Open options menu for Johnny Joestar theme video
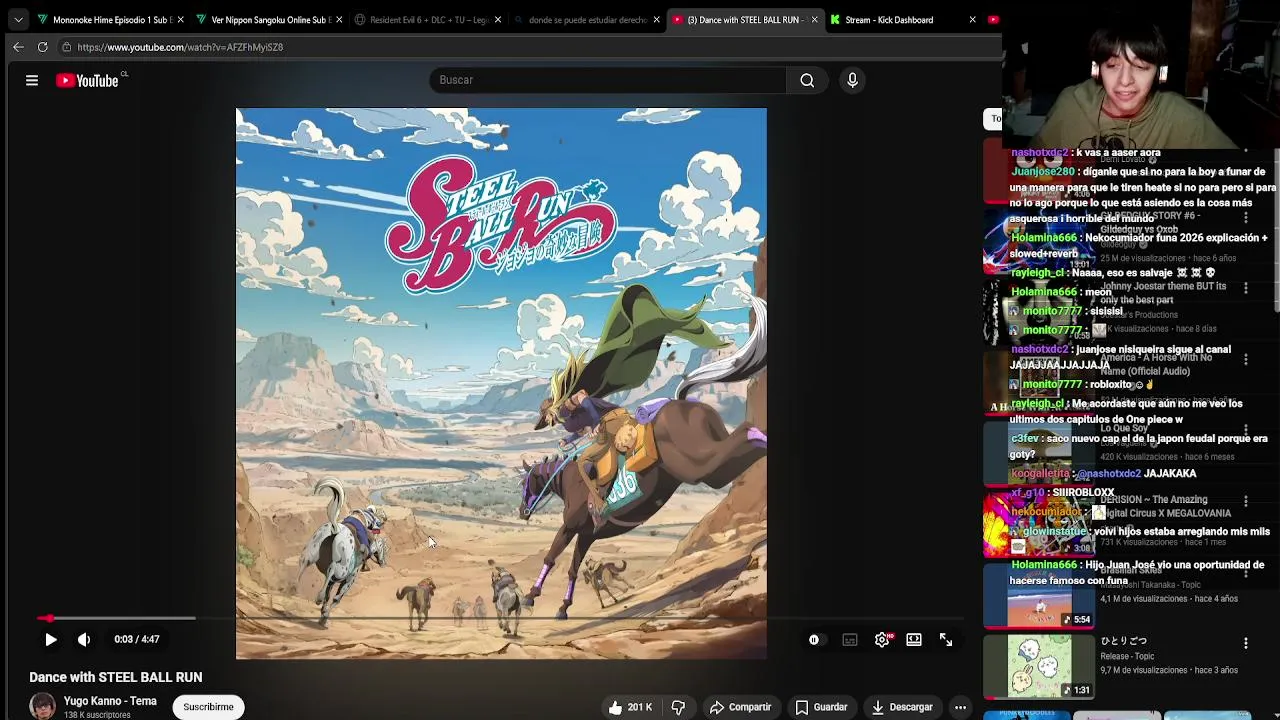Viewport: 1280px width, 720px height. (x=1246, y=288)
